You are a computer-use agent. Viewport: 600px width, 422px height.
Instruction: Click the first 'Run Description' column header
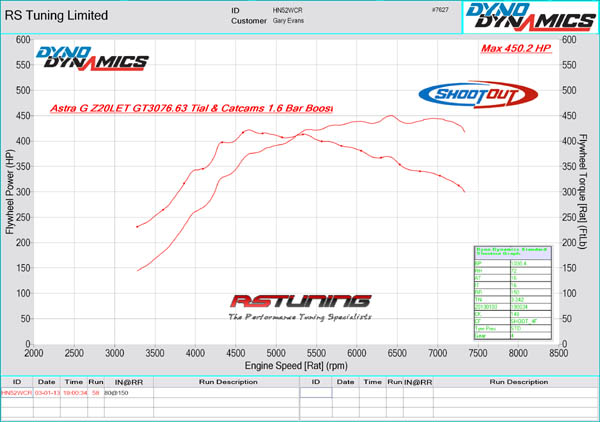pyautogui.click(x=228, y=382)
